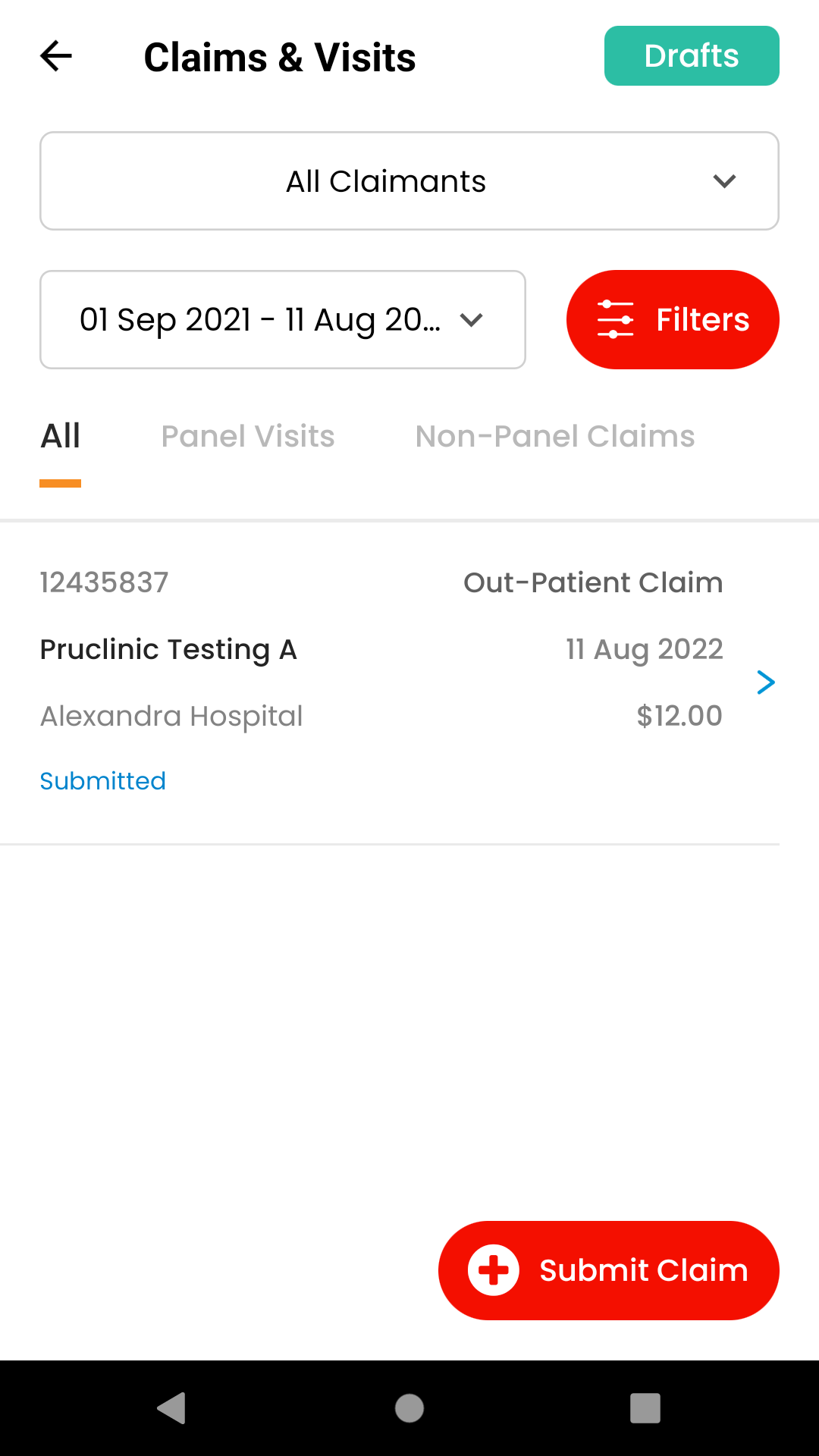Switch to Non-Panel Claims tab
The height and width of the screenshot is (1456, 819).
coord(555,436)
